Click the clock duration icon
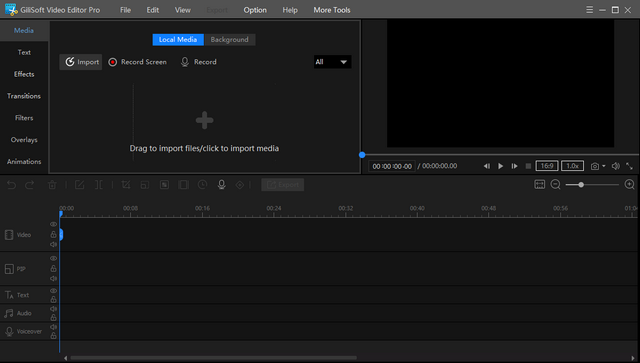The height and width of the screenshot is (363, 640). (x=202, y=185)
